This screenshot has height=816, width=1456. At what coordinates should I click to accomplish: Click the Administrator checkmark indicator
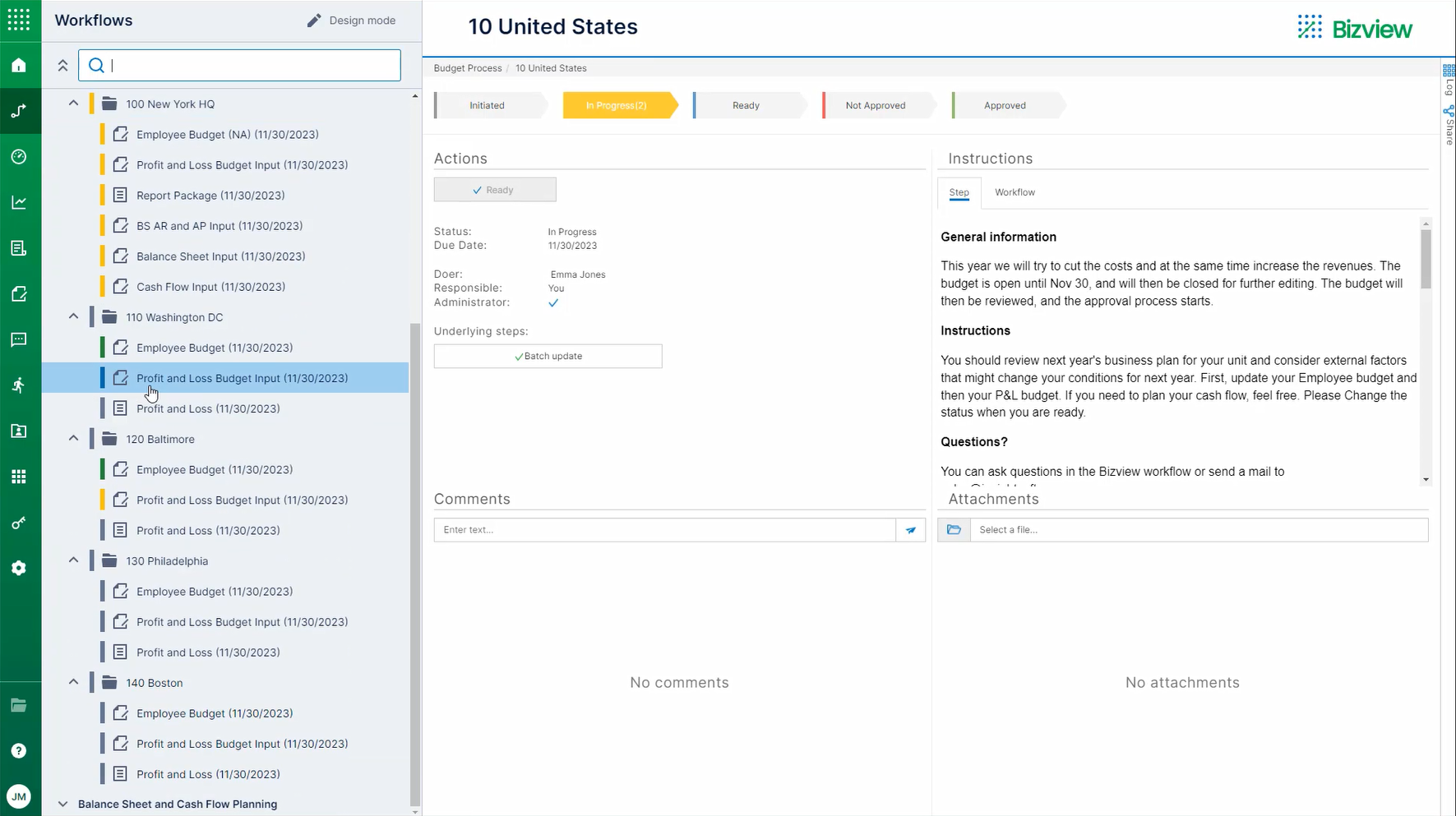(554, 302)
